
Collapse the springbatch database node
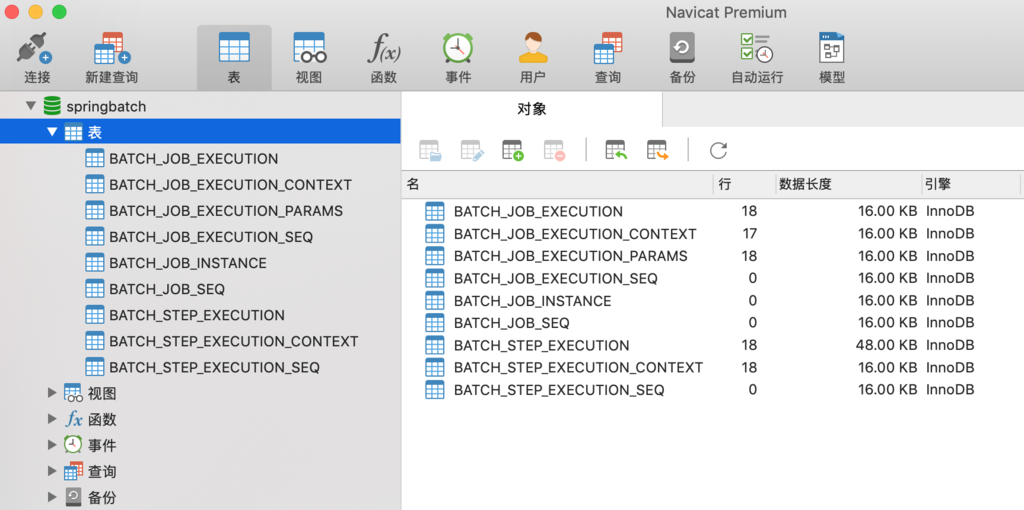(30, 106)
